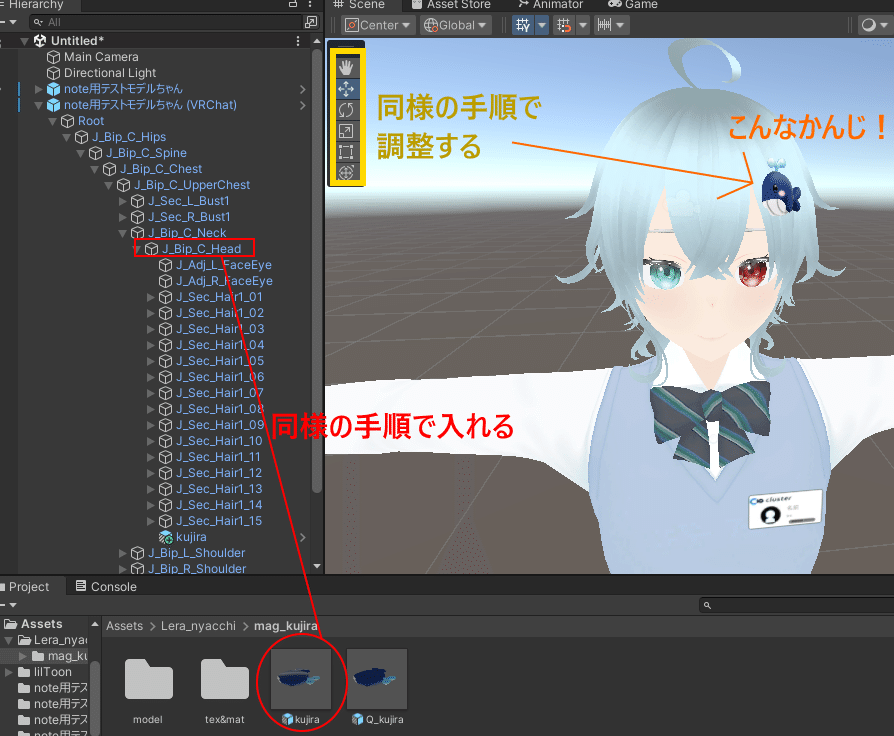
Task: Open grid snapping settings dropdown arrow
Action: (x=583, y=25)
